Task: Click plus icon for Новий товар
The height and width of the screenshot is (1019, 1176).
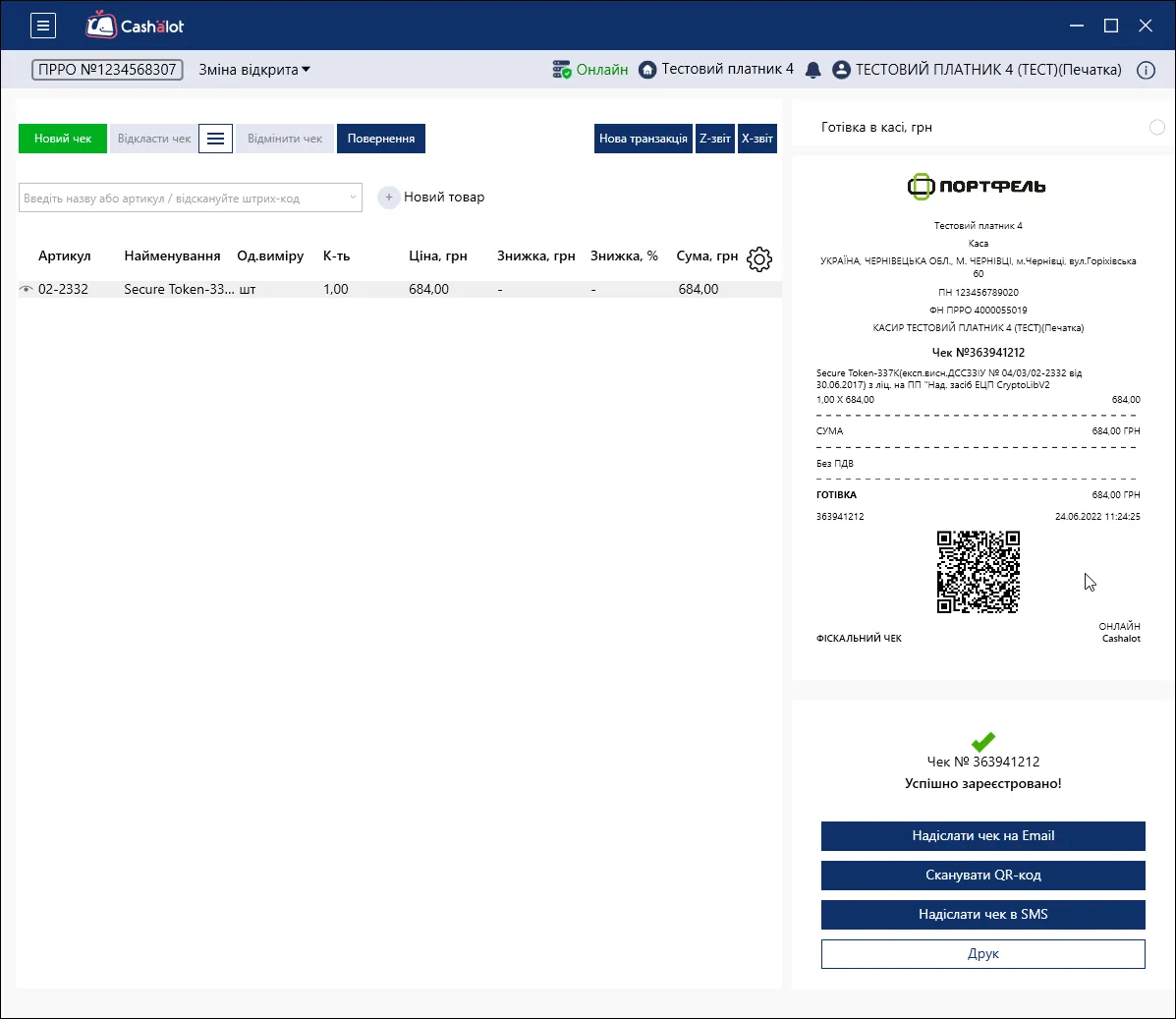Action: 388,198
